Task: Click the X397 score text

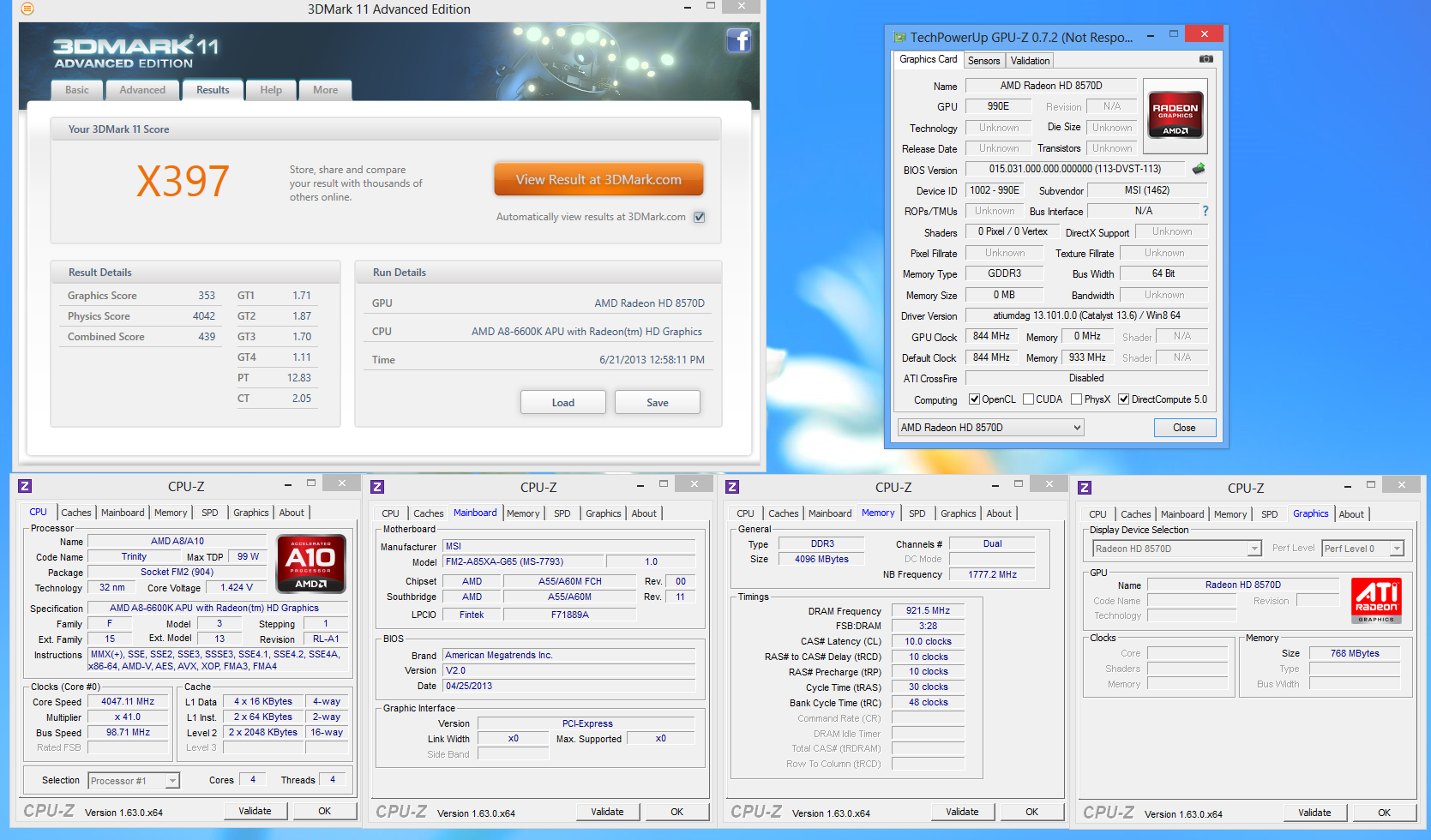Action: coord(183,181)
